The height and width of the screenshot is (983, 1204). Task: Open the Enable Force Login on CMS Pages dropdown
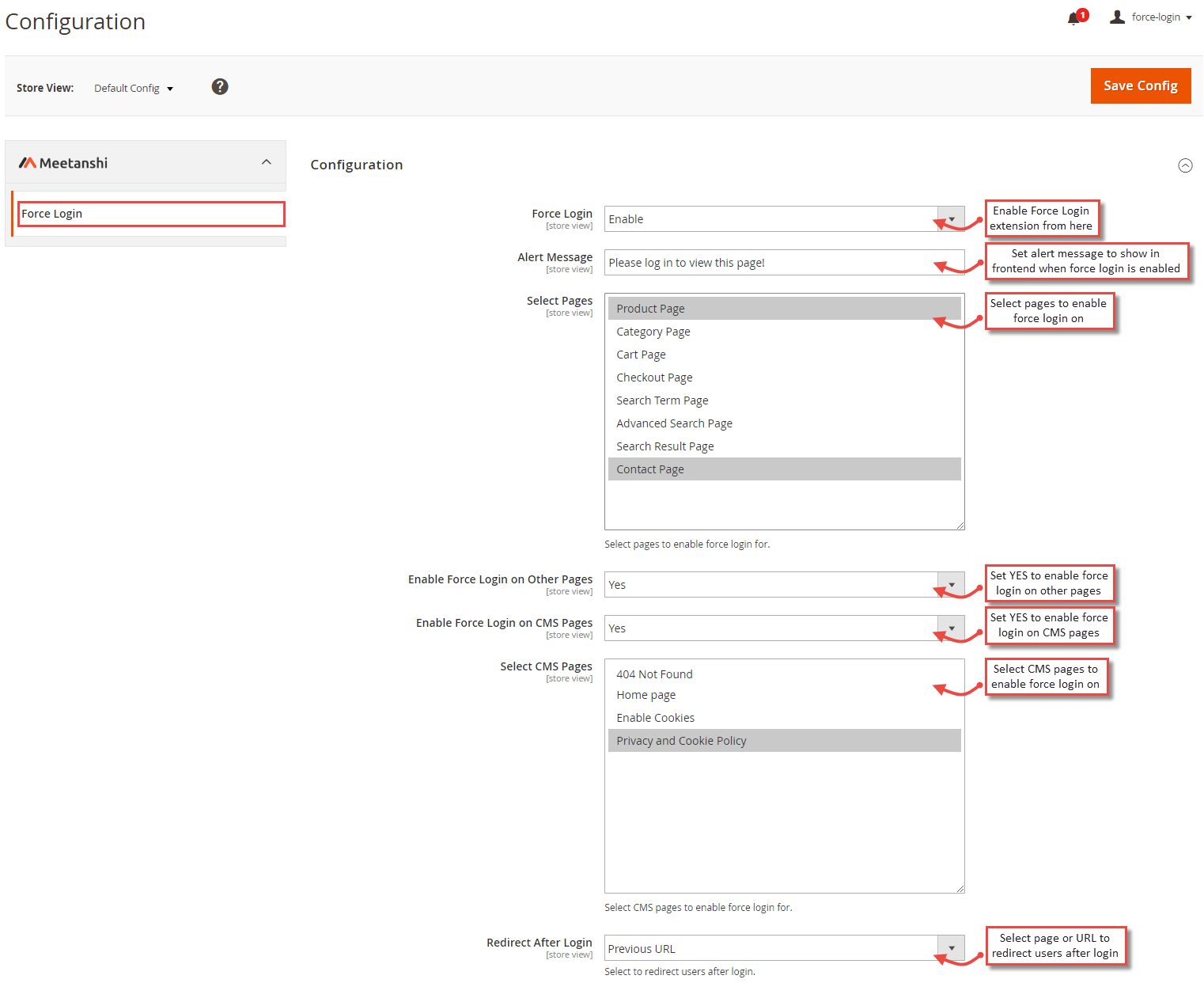pyautogui.click(x=951, y=628)
